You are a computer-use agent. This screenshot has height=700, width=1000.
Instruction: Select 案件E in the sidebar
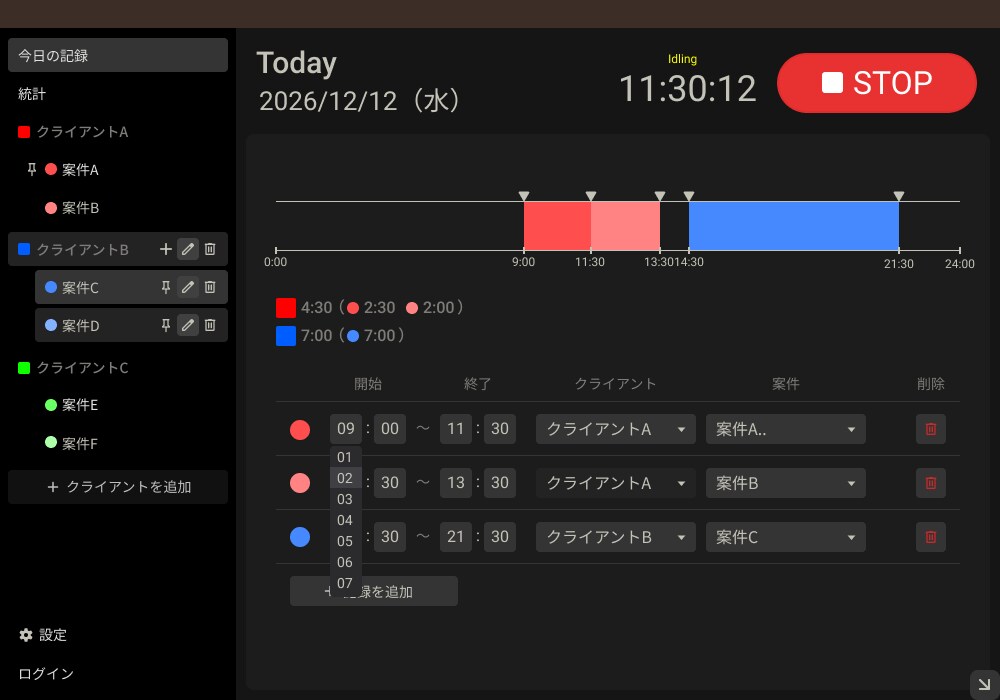[x=80, y=405]
